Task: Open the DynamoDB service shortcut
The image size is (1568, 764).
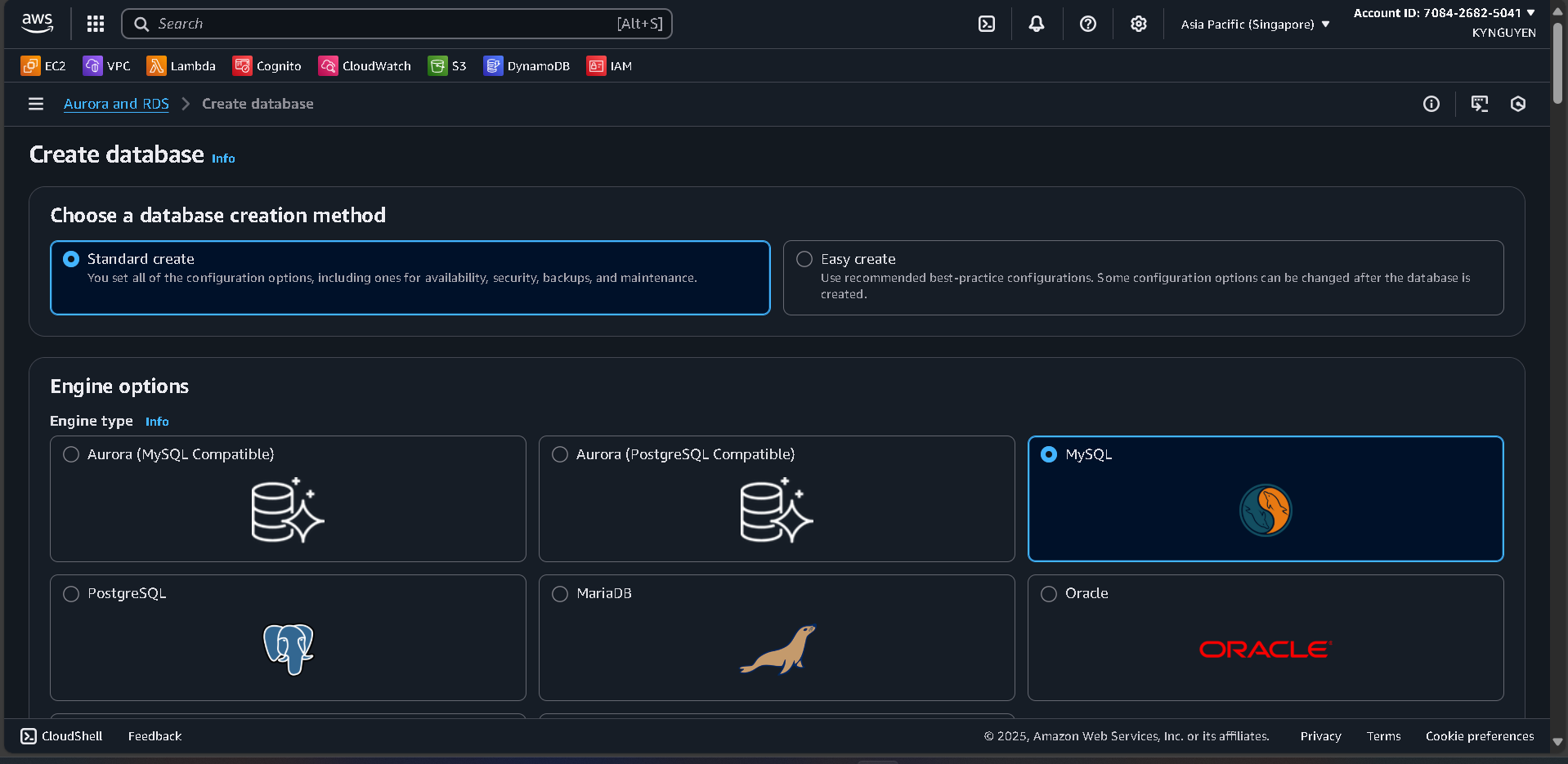Action: (526, 65)
